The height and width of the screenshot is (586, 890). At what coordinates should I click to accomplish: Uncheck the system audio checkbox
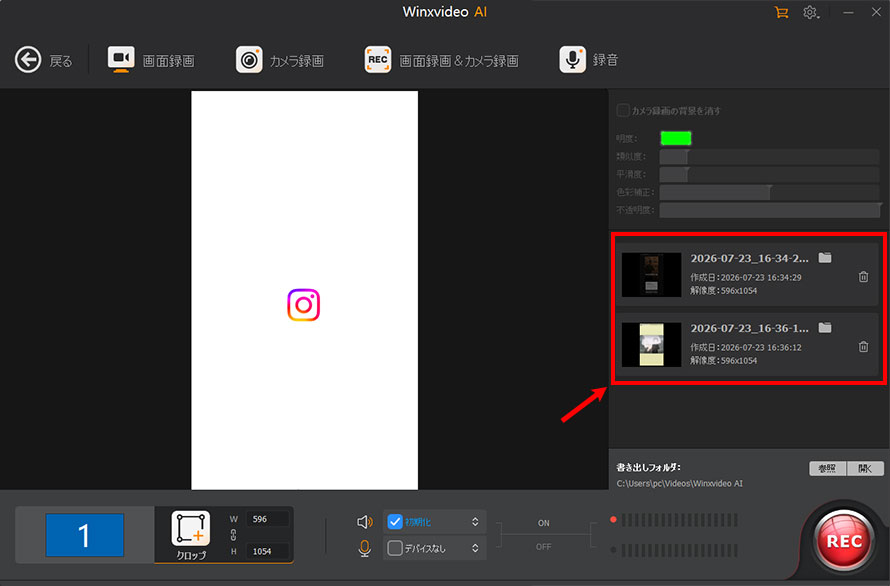(x=394, y=521)
